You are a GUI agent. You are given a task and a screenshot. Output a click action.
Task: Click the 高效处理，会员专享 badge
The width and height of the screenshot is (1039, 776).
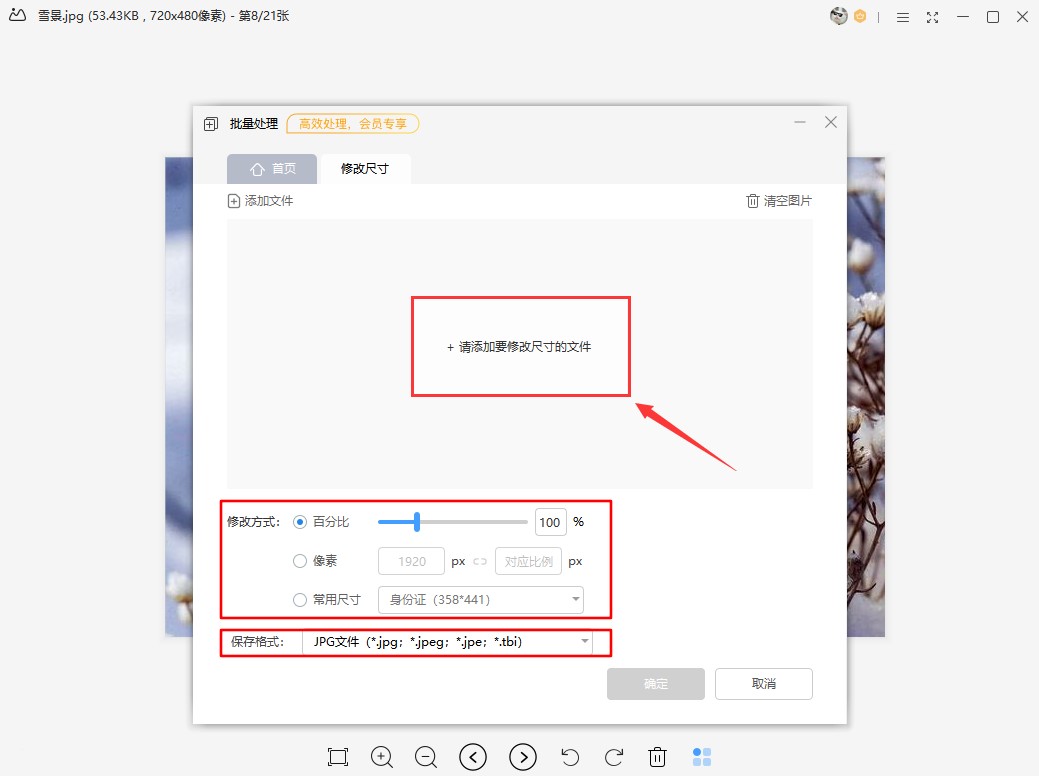coord(353,124)
